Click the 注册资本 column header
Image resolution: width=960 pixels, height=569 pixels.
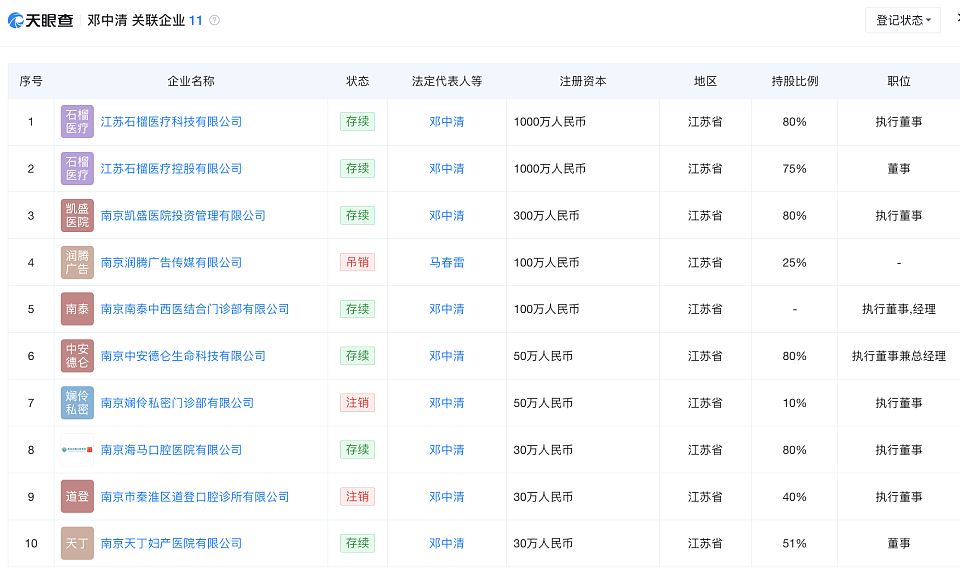click(x=583, y=81)
